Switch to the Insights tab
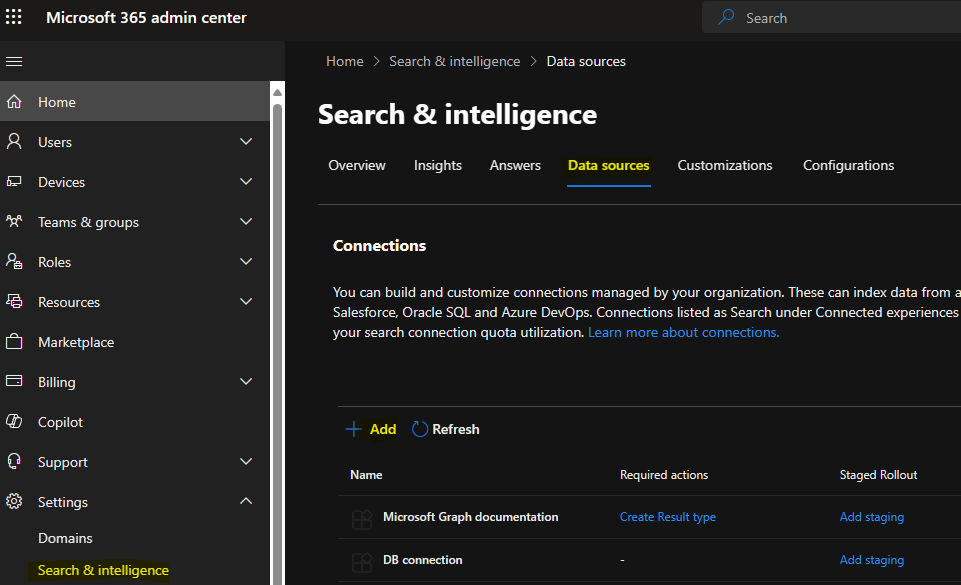The image size is (961, 585). pos(438,165)
